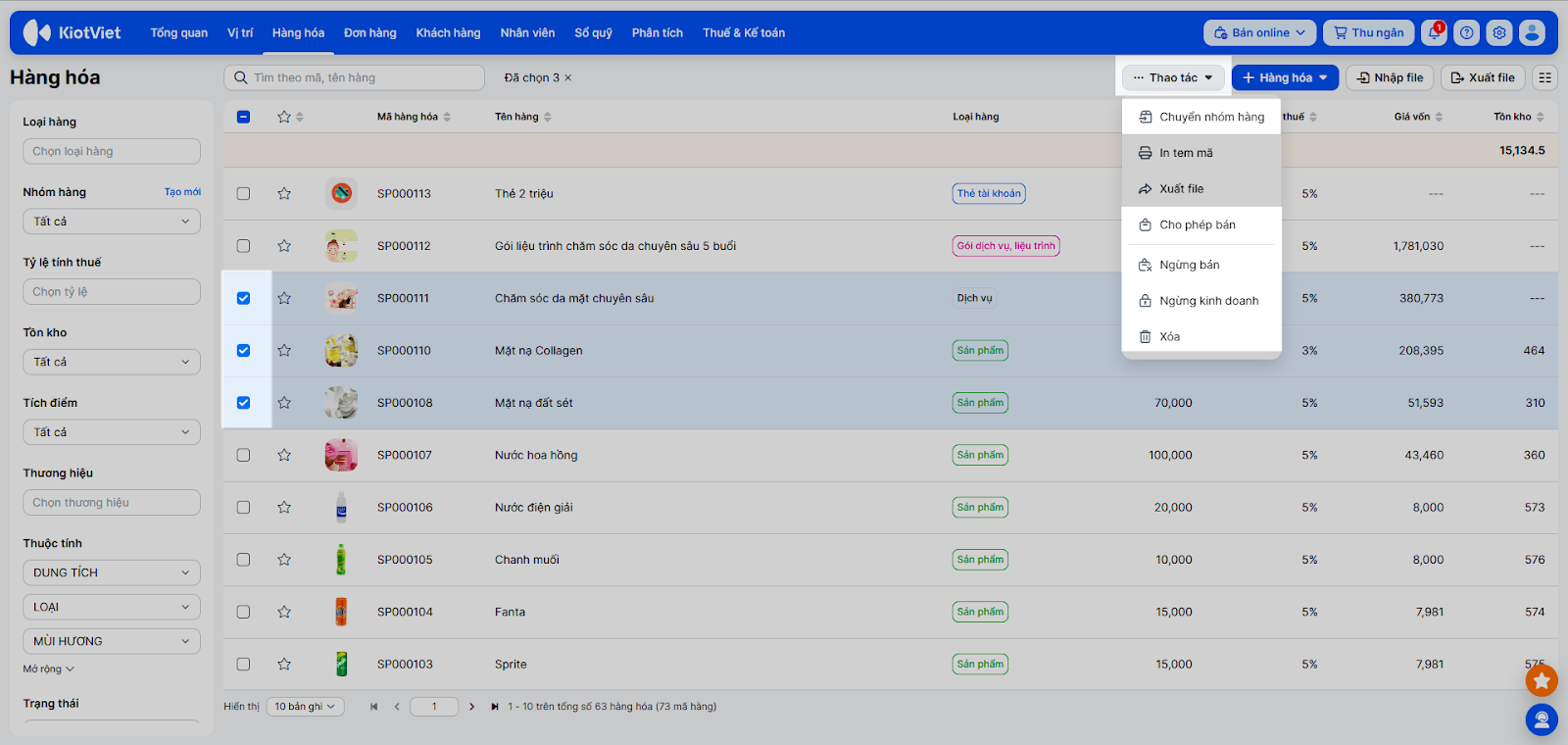Click the star icon in table header

284,117
